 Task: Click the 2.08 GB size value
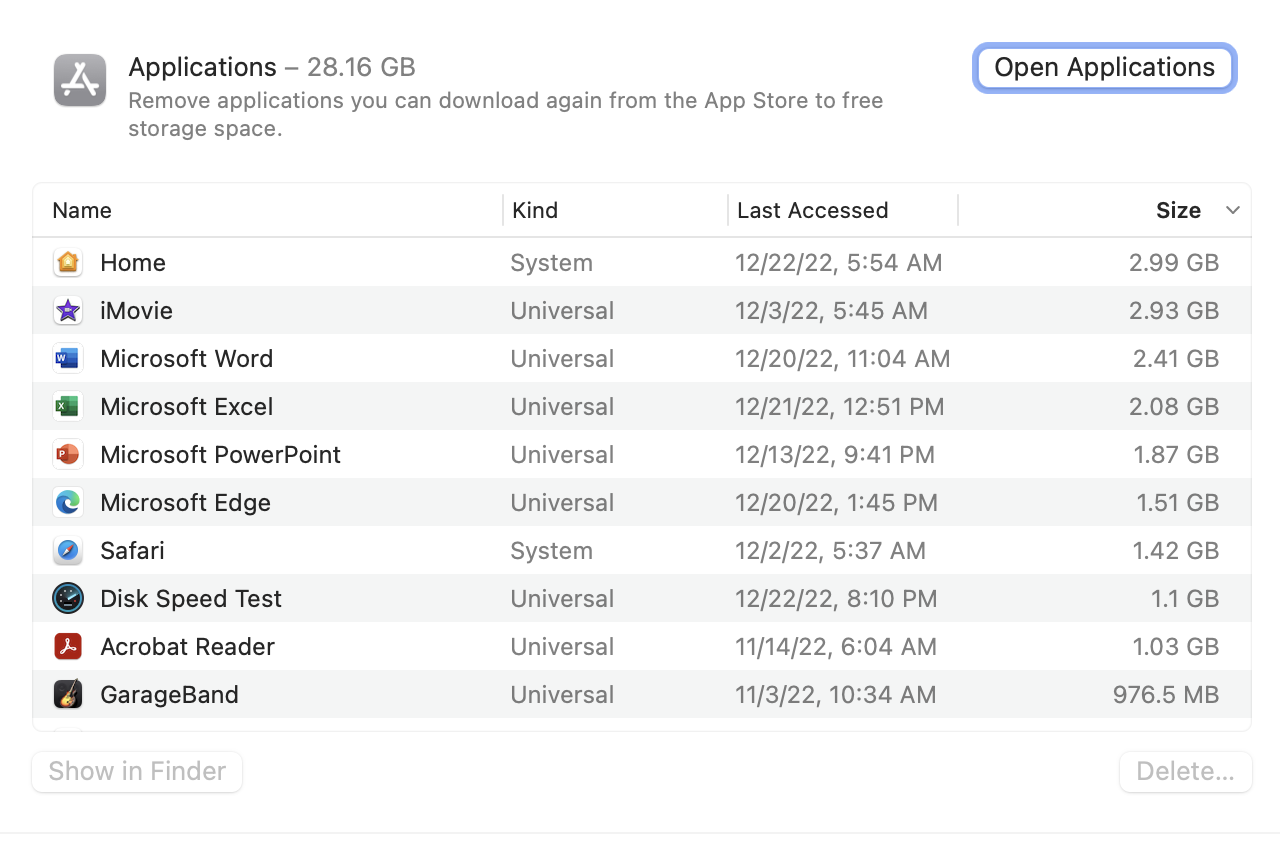[x=1174, y=407]
